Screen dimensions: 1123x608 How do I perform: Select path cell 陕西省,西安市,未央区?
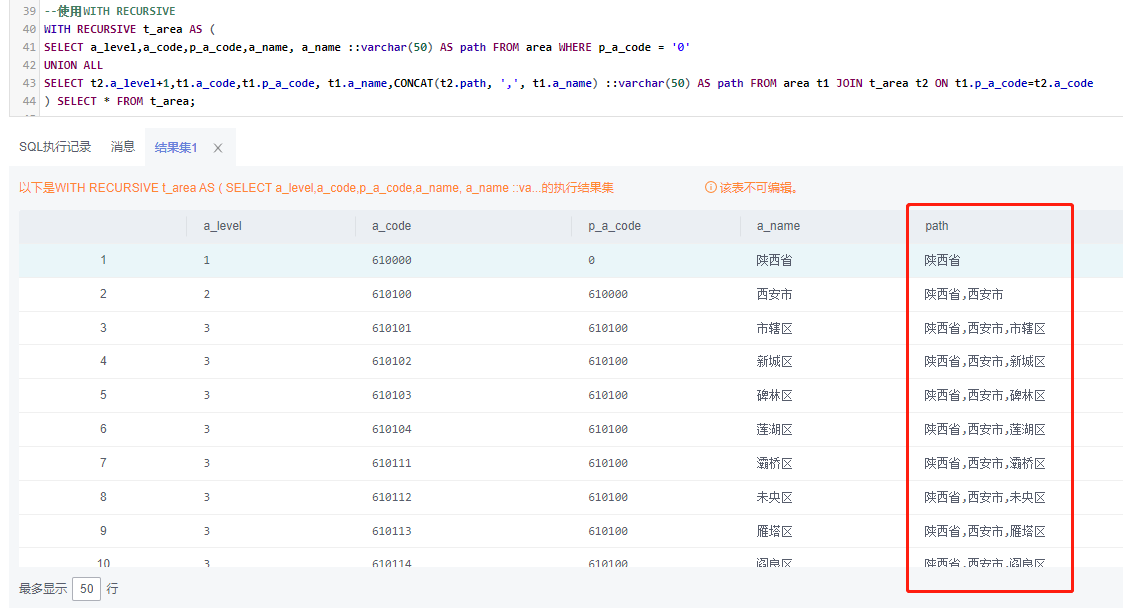coord(985,497)
